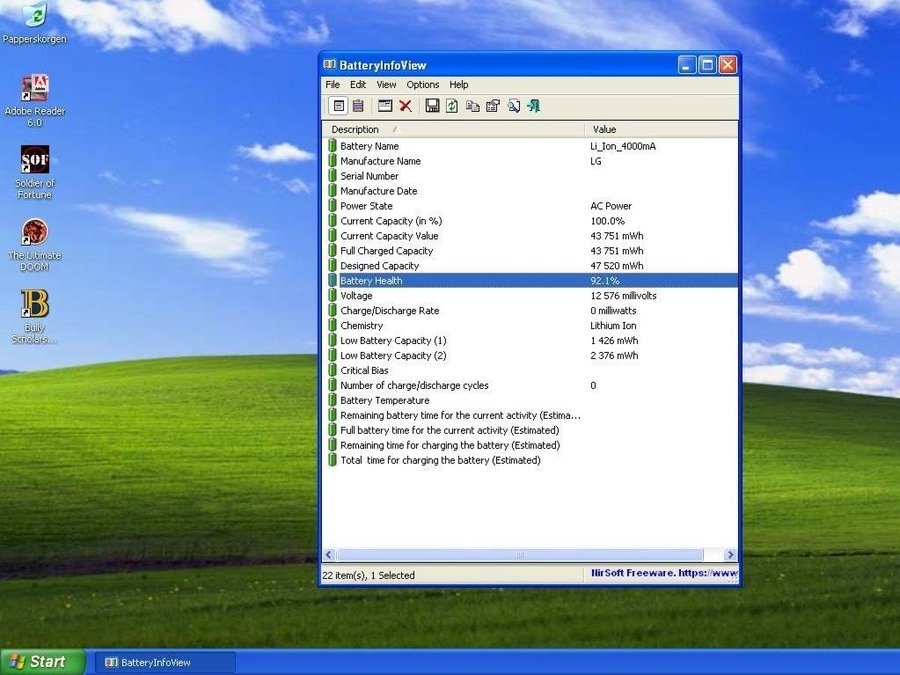Viewport: 900px width, 675px height.
Task: Click the window icon left of the red X
Action: click(x=385, y=106)
